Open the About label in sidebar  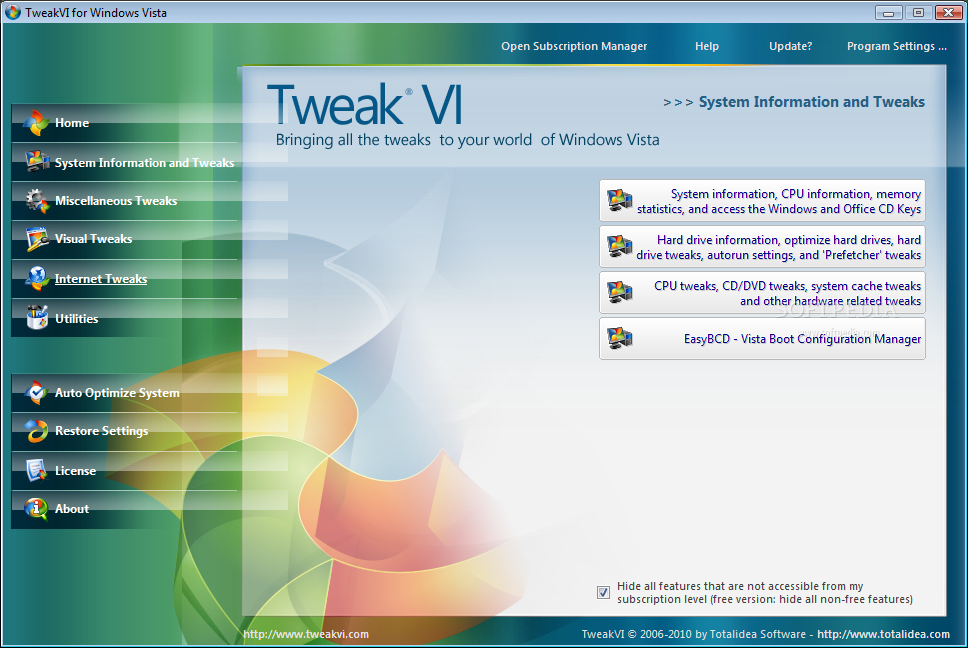coord(72,509)
